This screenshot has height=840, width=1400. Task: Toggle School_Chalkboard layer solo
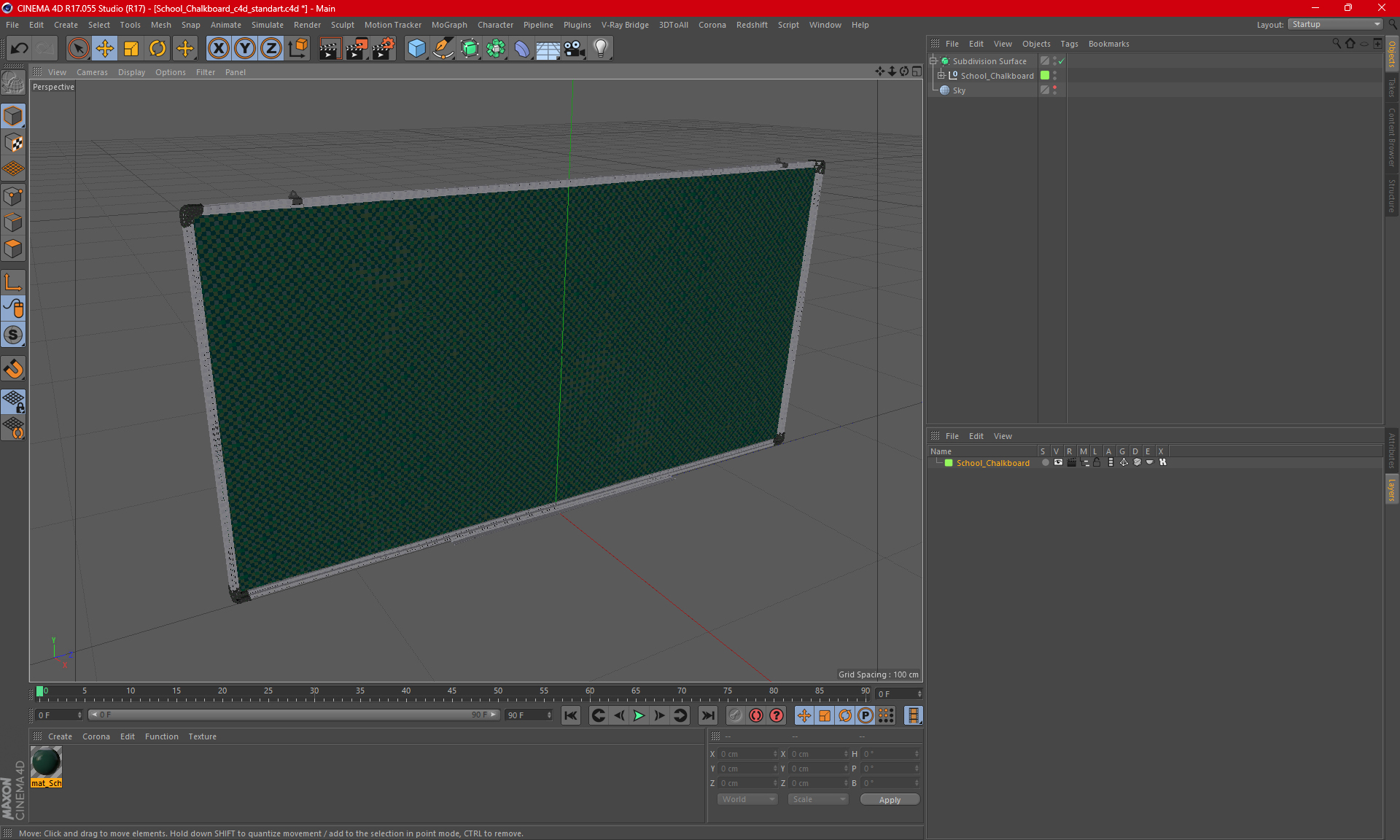point(1045,462)
